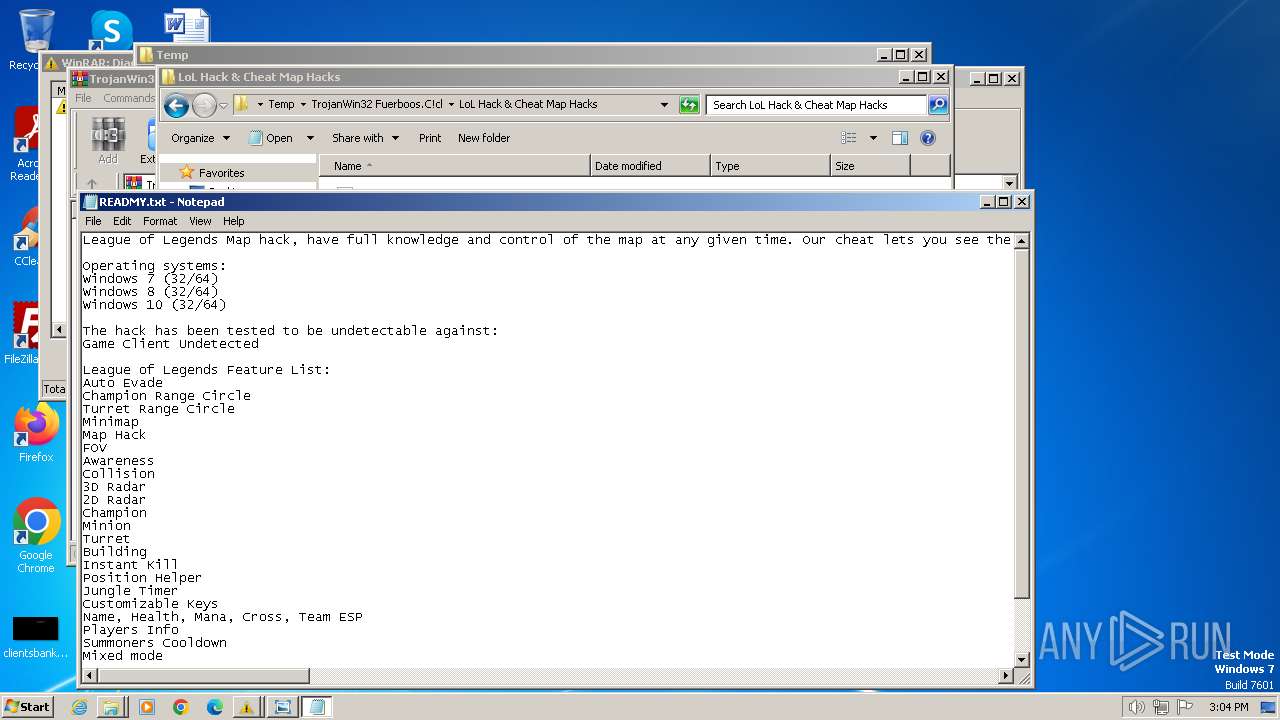Click the Action Center flag icon
The image size is (1280, 720).
click(1186, 707)
